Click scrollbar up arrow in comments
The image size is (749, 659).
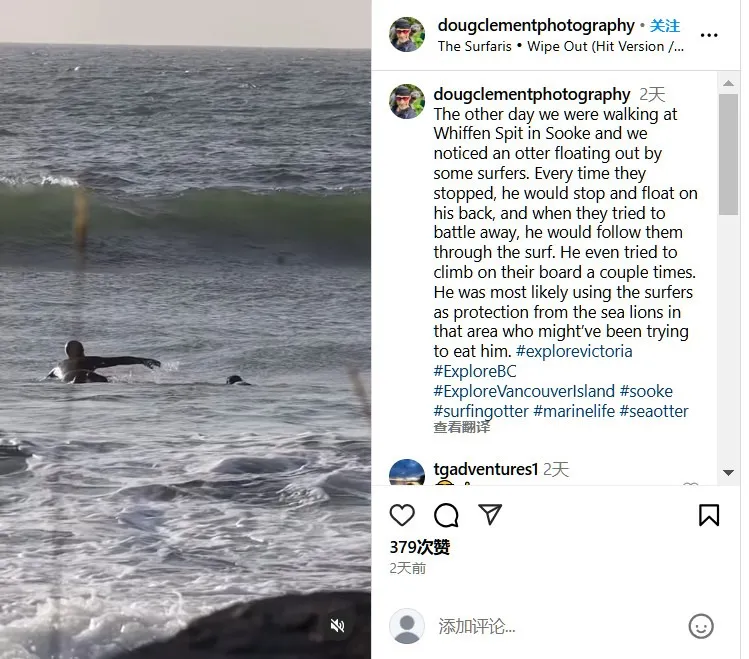point(728,83)
